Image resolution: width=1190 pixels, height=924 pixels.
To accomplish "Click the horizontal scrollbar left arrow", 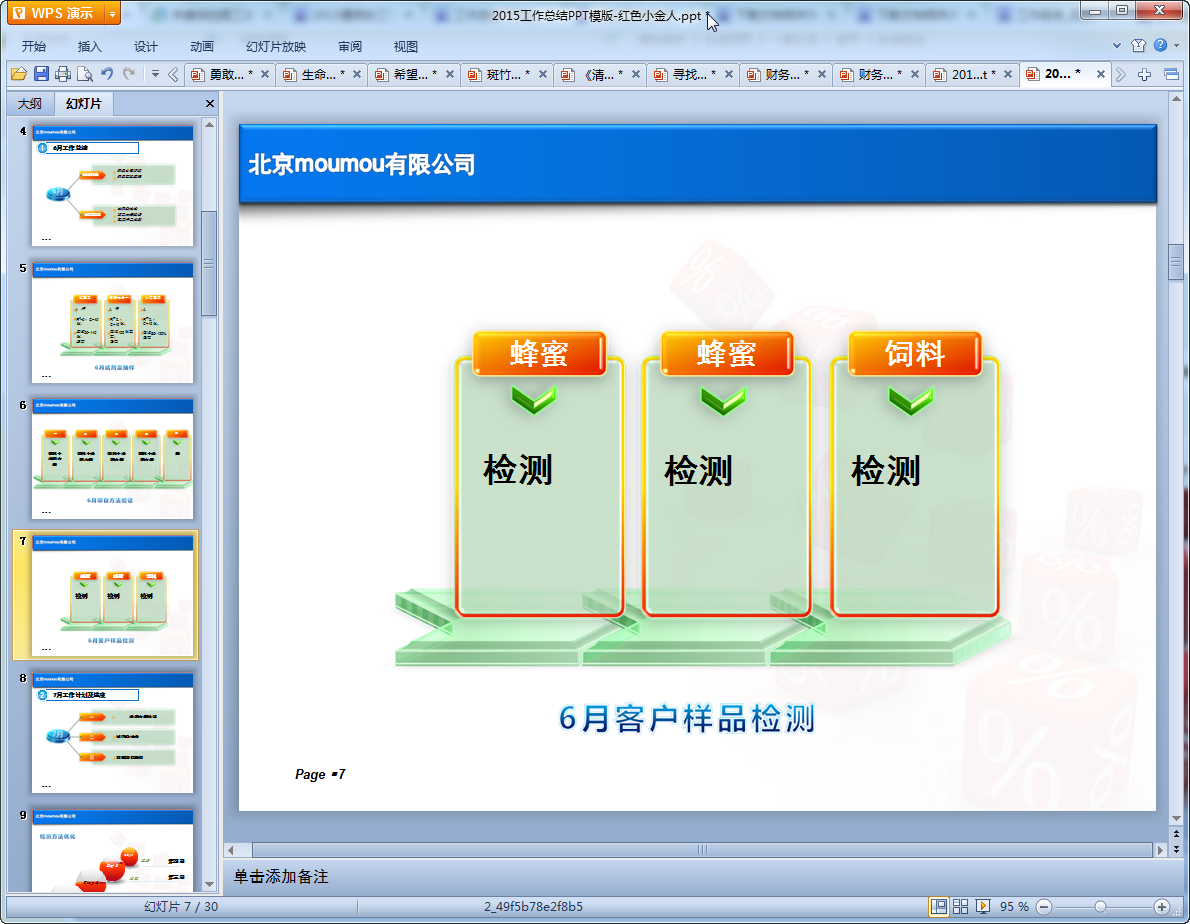I will pyautogui.click(x=231, y=850).
